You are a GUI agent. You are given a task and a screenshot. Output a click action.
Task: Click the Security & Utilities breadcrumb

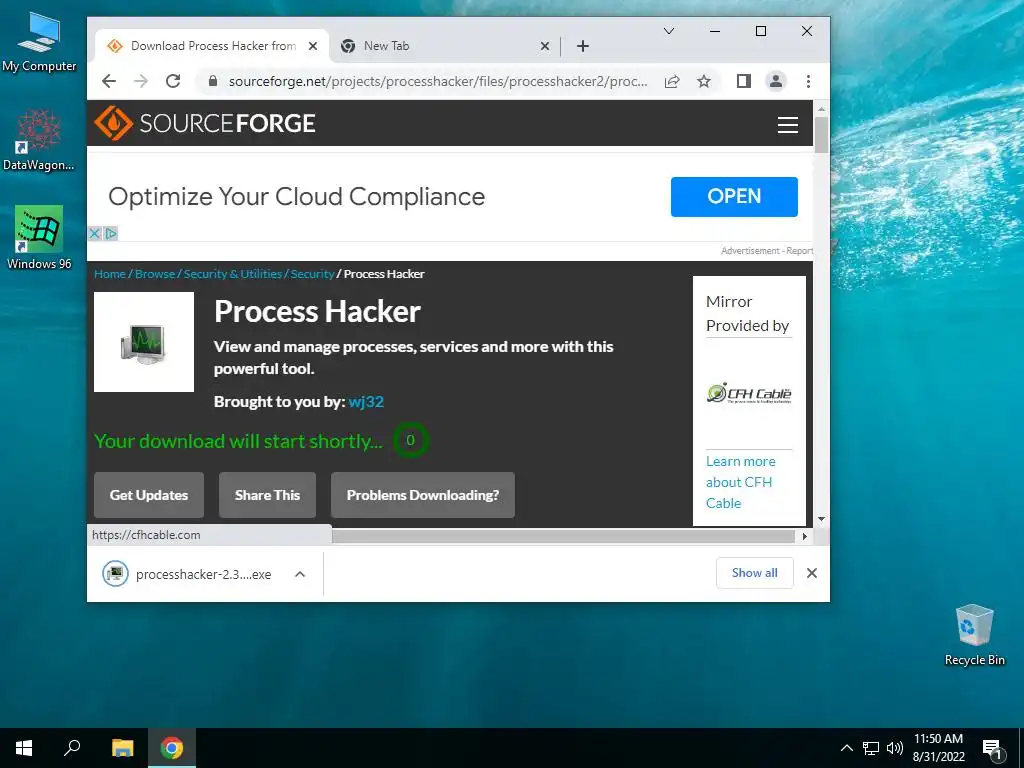coord(232,274)
